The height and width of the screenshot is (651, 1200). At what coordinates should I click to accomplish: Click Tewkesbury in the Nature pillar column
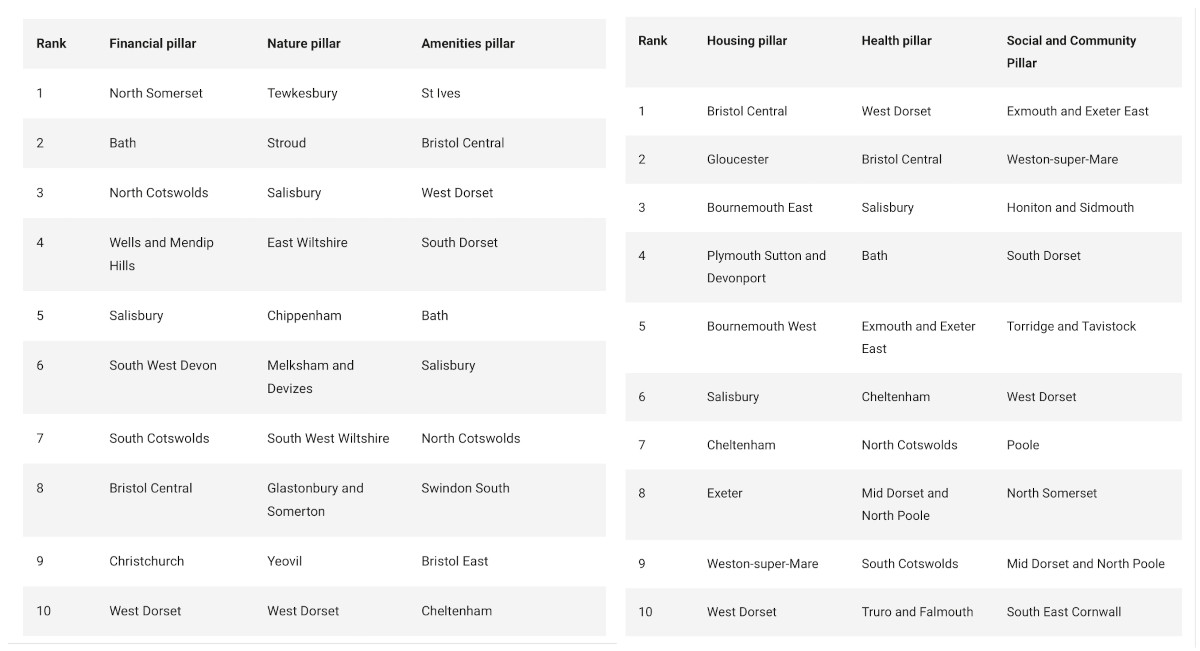[x=302, y=93]
